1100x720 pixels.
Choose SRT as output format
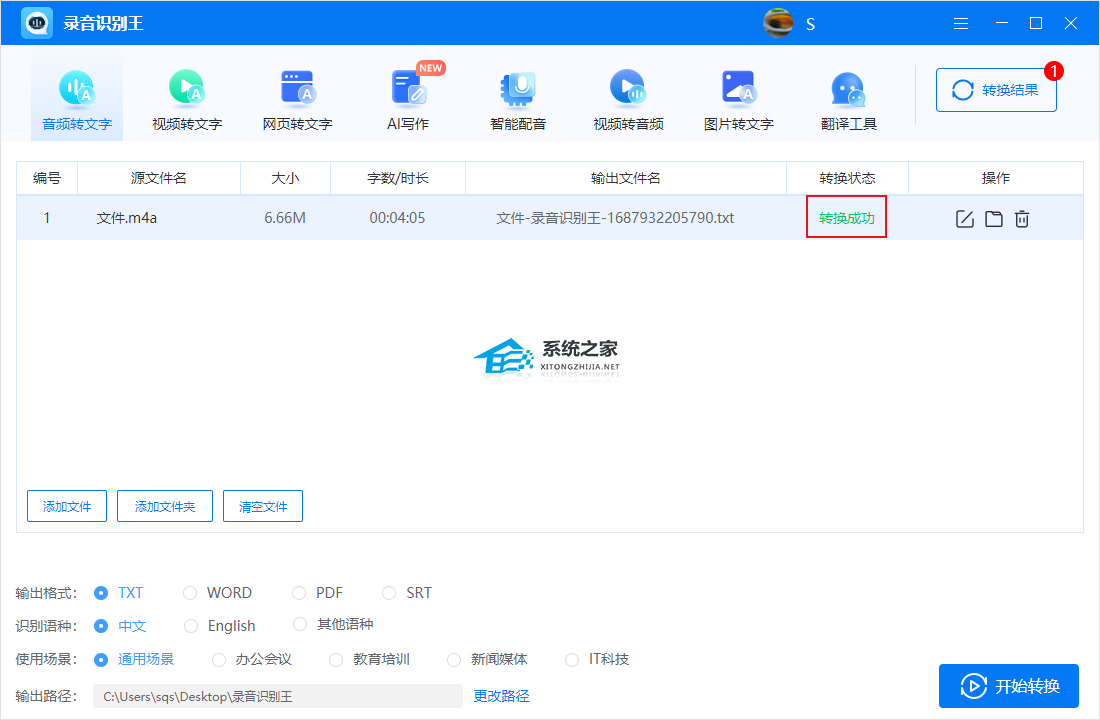pyautogui.click(x=389, y=593)
